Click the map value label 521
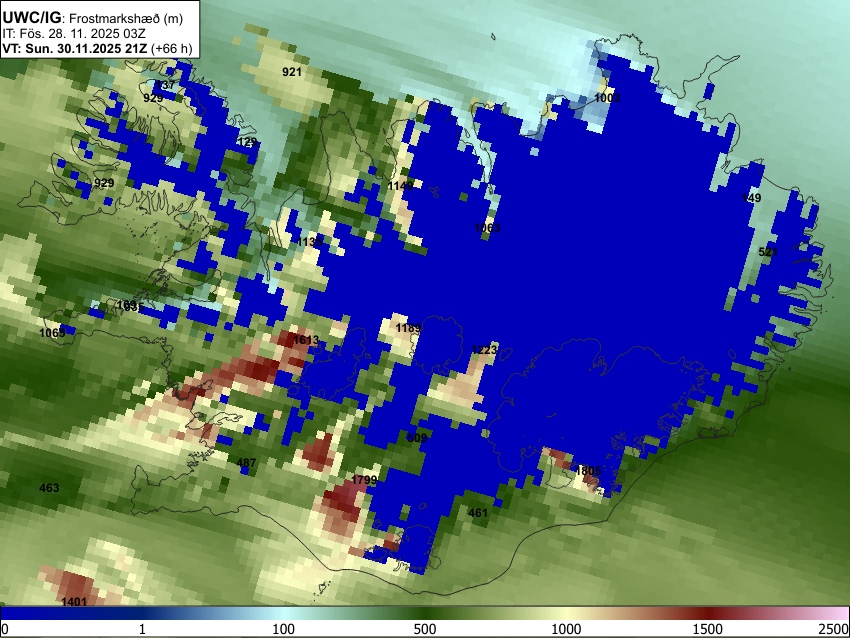The height and width of the screenshot is (638, 850). (768, 252)
